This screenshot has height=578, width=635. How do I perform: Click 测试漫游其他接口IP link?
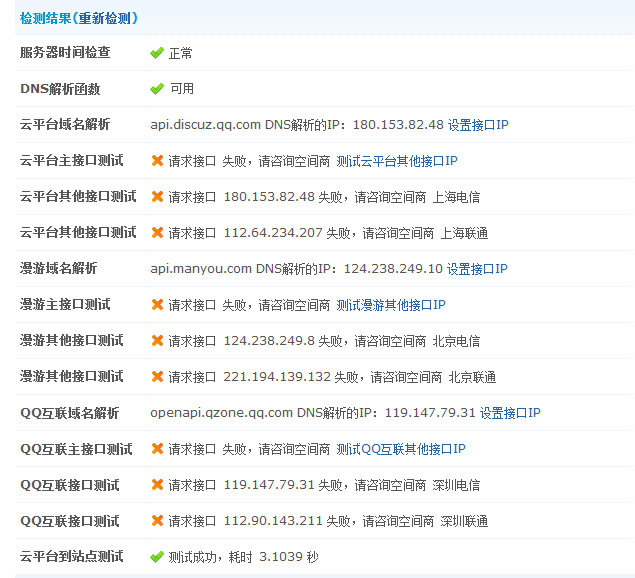(x=391, y=305)
